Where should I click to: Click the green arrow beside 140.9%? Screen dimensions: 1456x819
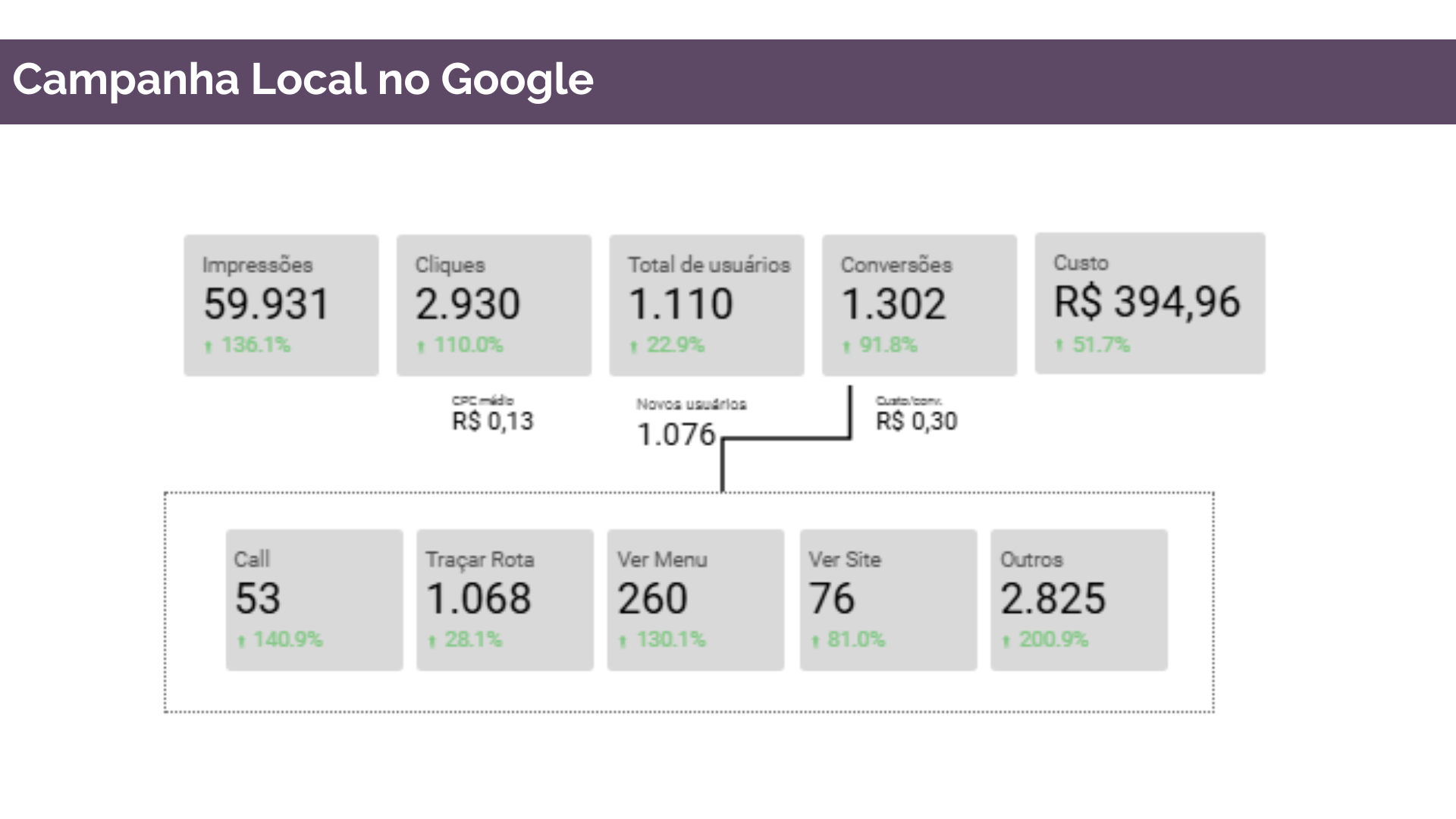241,642
